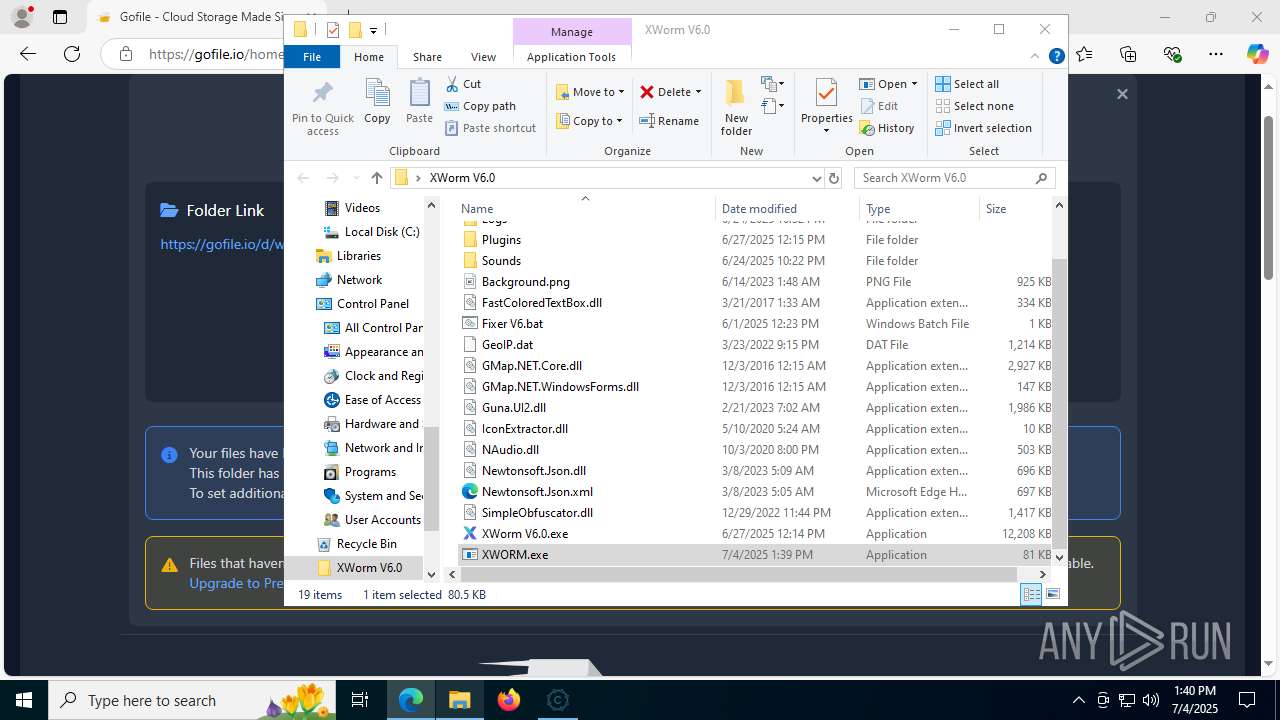Image resolution: width=1280 pixels, height=720 pixels.
Task: Sort by the Size column header
Action: pos(1015,208)
